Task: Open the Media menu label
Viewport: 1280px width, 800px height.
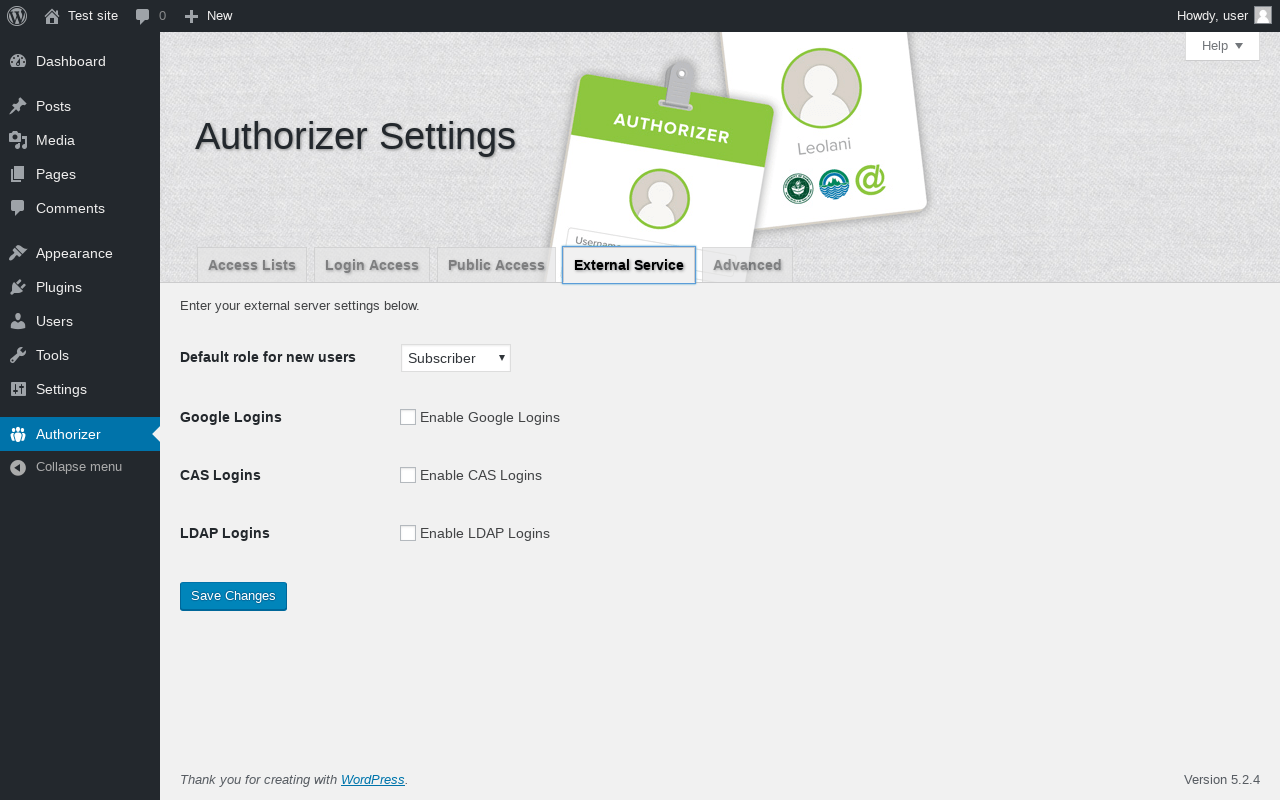Action: pos(55,140)
